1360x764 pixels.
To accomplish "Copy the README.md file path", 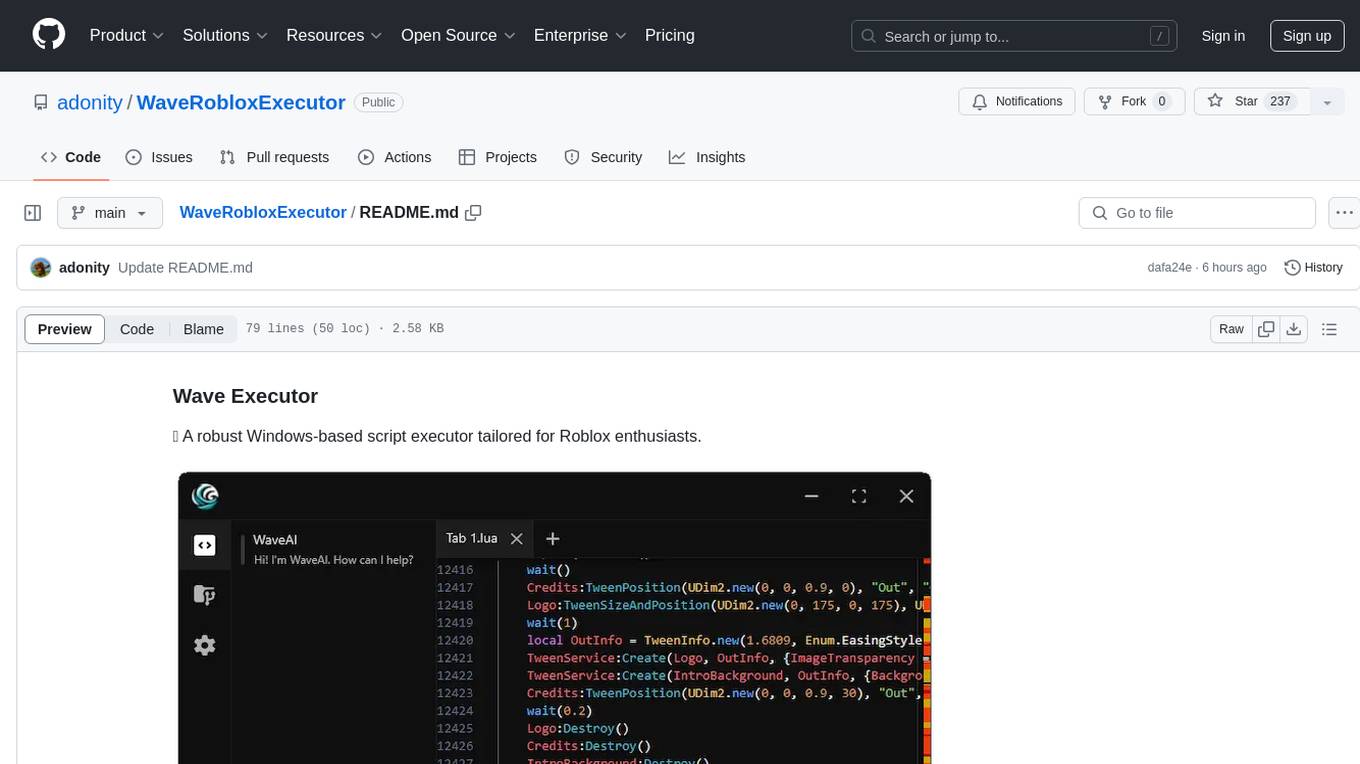I will click(474, 212).
